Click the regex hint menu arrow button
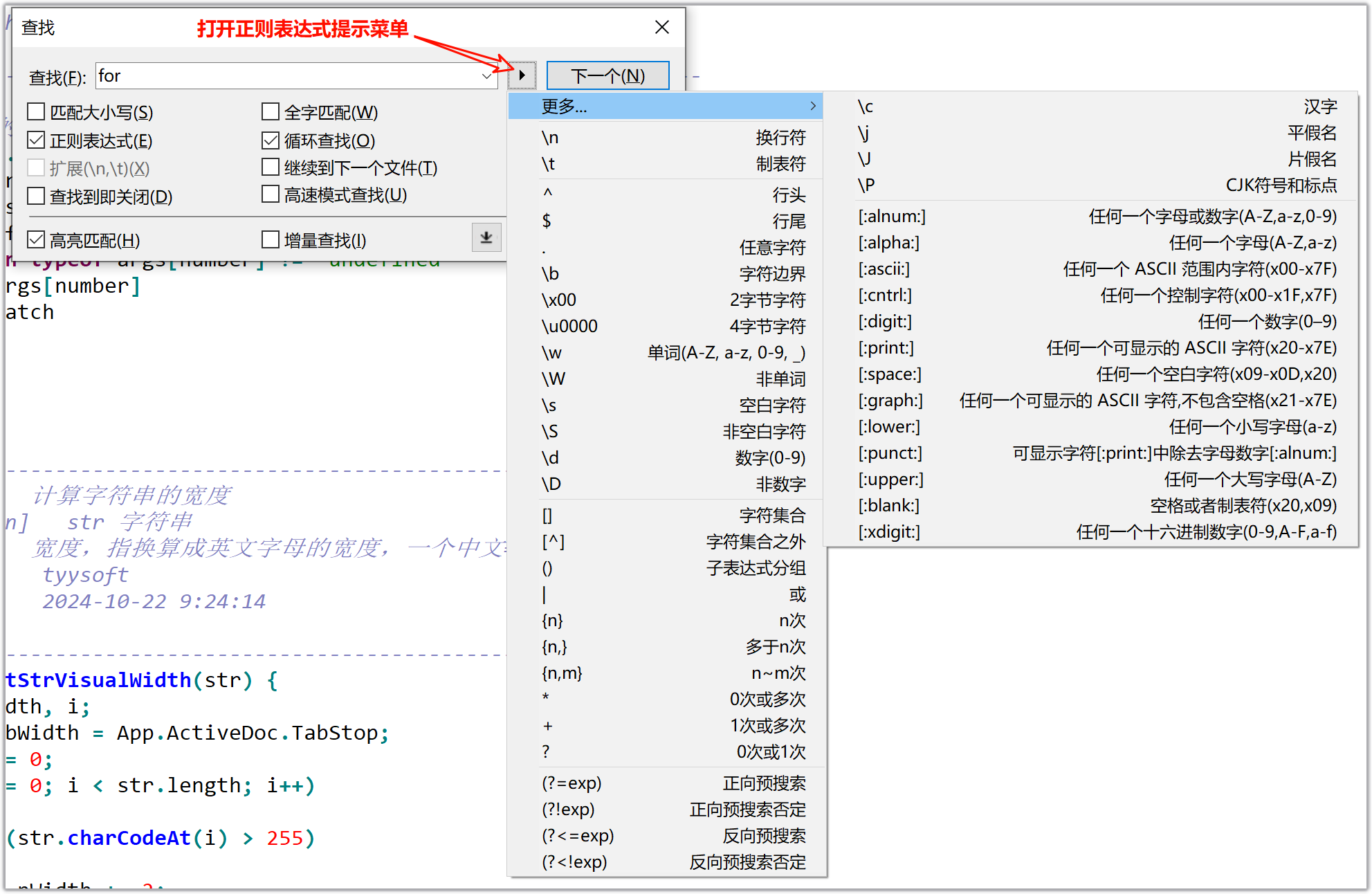Screen dimensions: 1372x894 pyautogui.click(x=522, y=75)
